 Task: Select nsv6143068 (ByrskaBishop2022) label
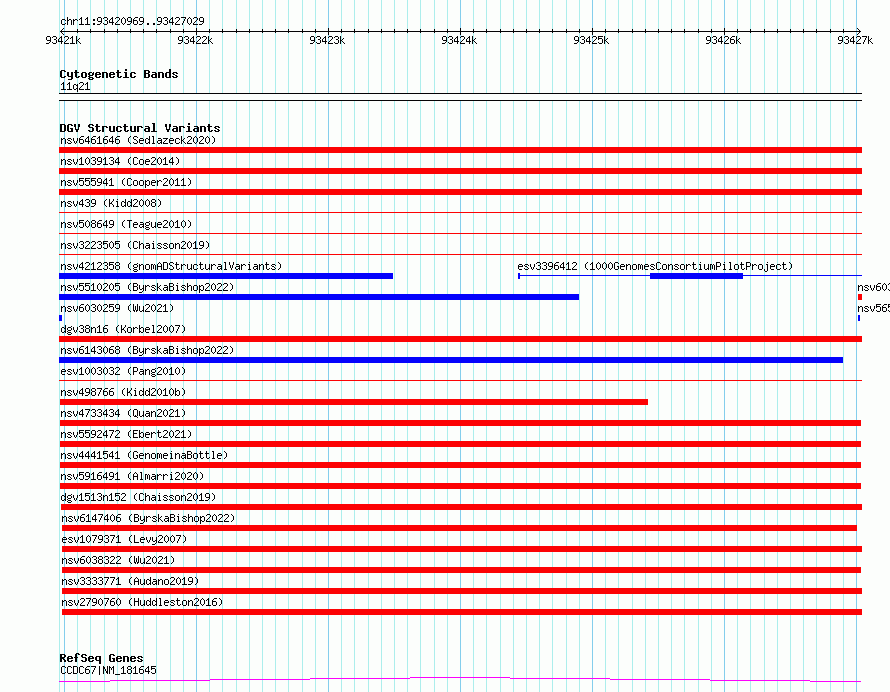147,350
